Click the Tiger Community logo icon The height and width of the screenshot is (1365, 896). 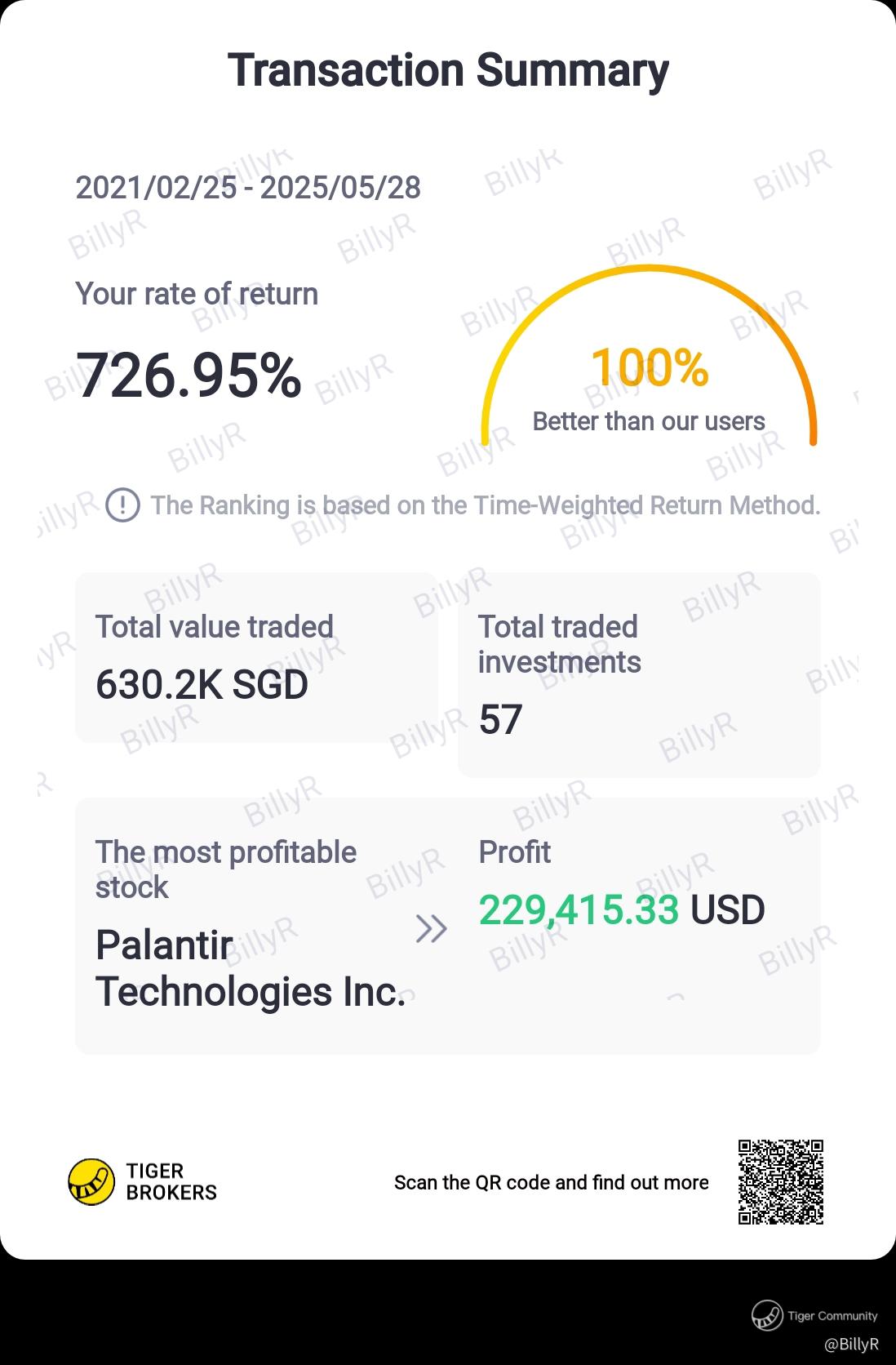click(x=767, y=1315)
